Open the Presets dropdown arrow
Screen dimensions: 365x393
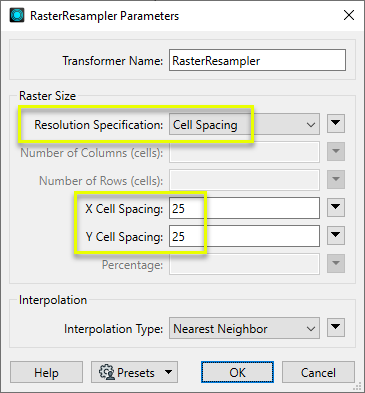pyautogui.click(x=169, y=372)
